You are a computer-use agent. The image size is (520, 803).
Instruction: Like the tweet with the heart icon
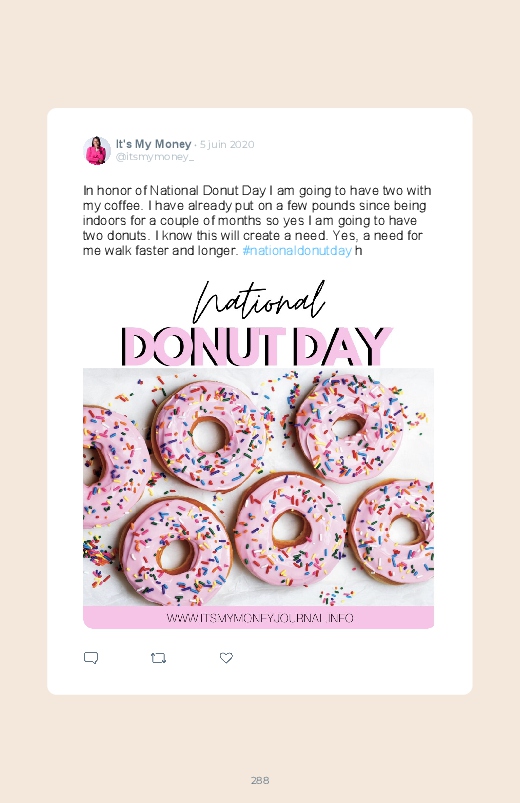226,658
